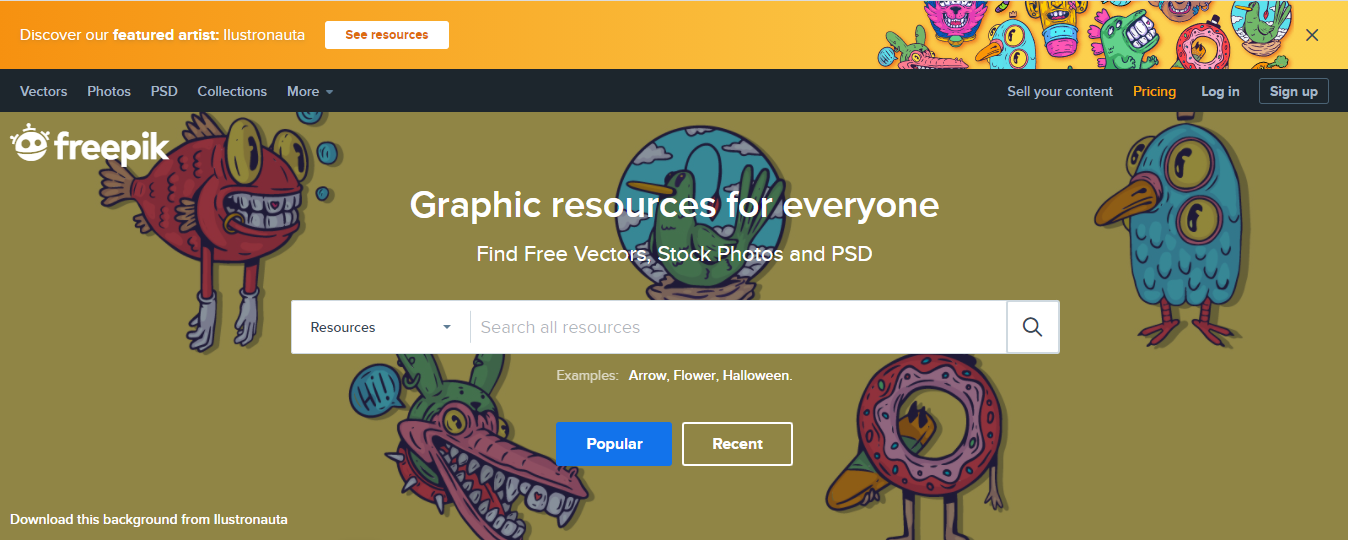Click the See resources button

click(387, 35)
